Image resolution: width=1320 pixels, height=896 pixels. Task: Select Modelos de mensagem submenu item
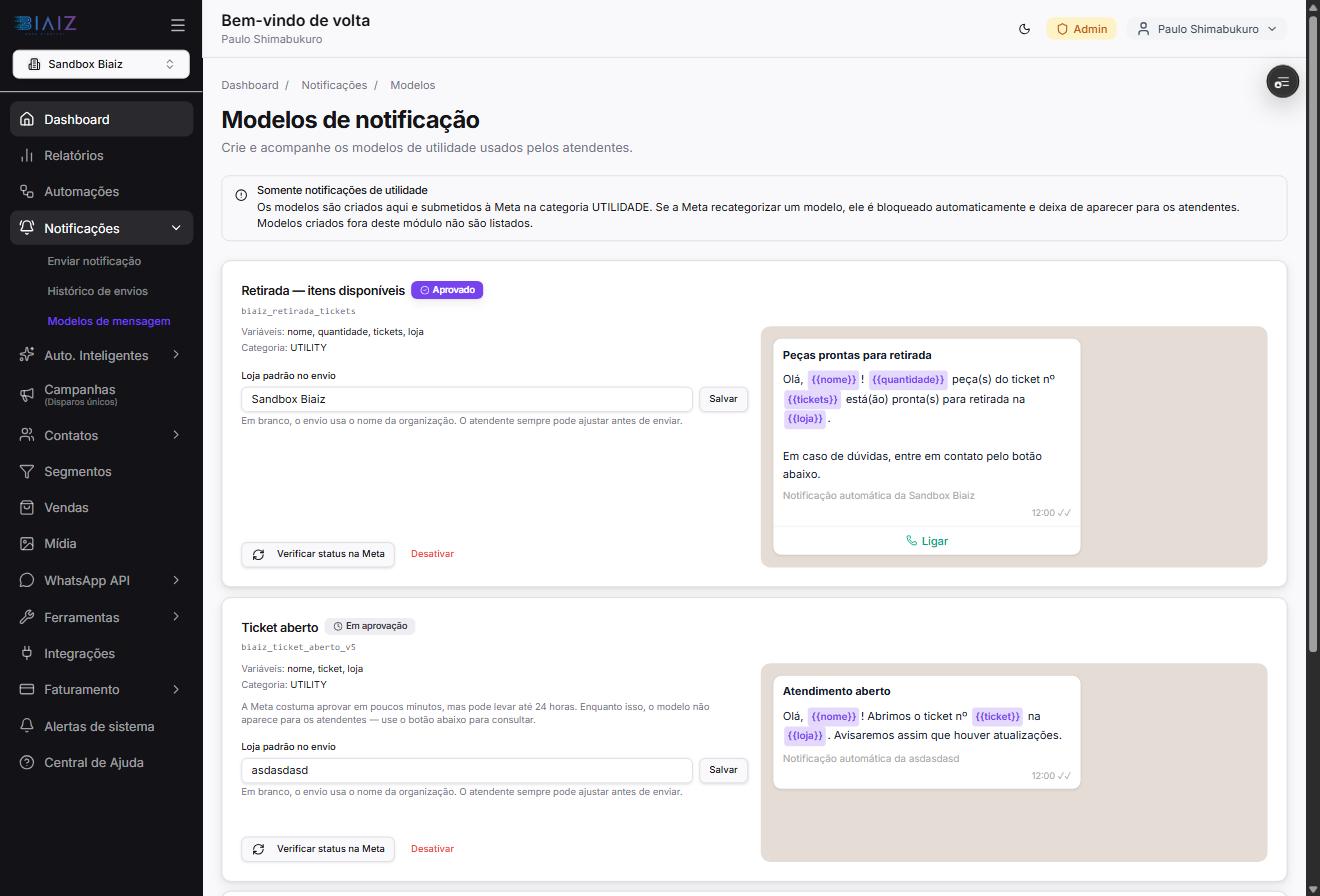pos(109,321)
